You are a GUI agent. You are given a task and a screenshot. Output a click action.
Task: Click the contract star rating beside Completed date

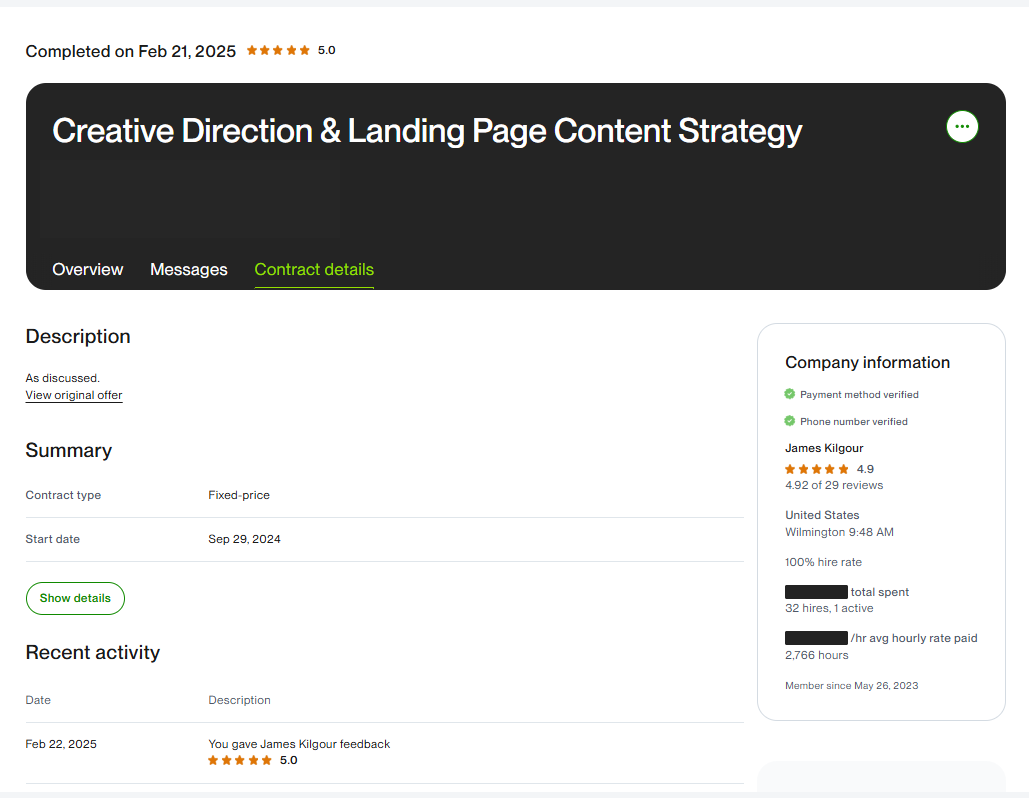point(278,51)
